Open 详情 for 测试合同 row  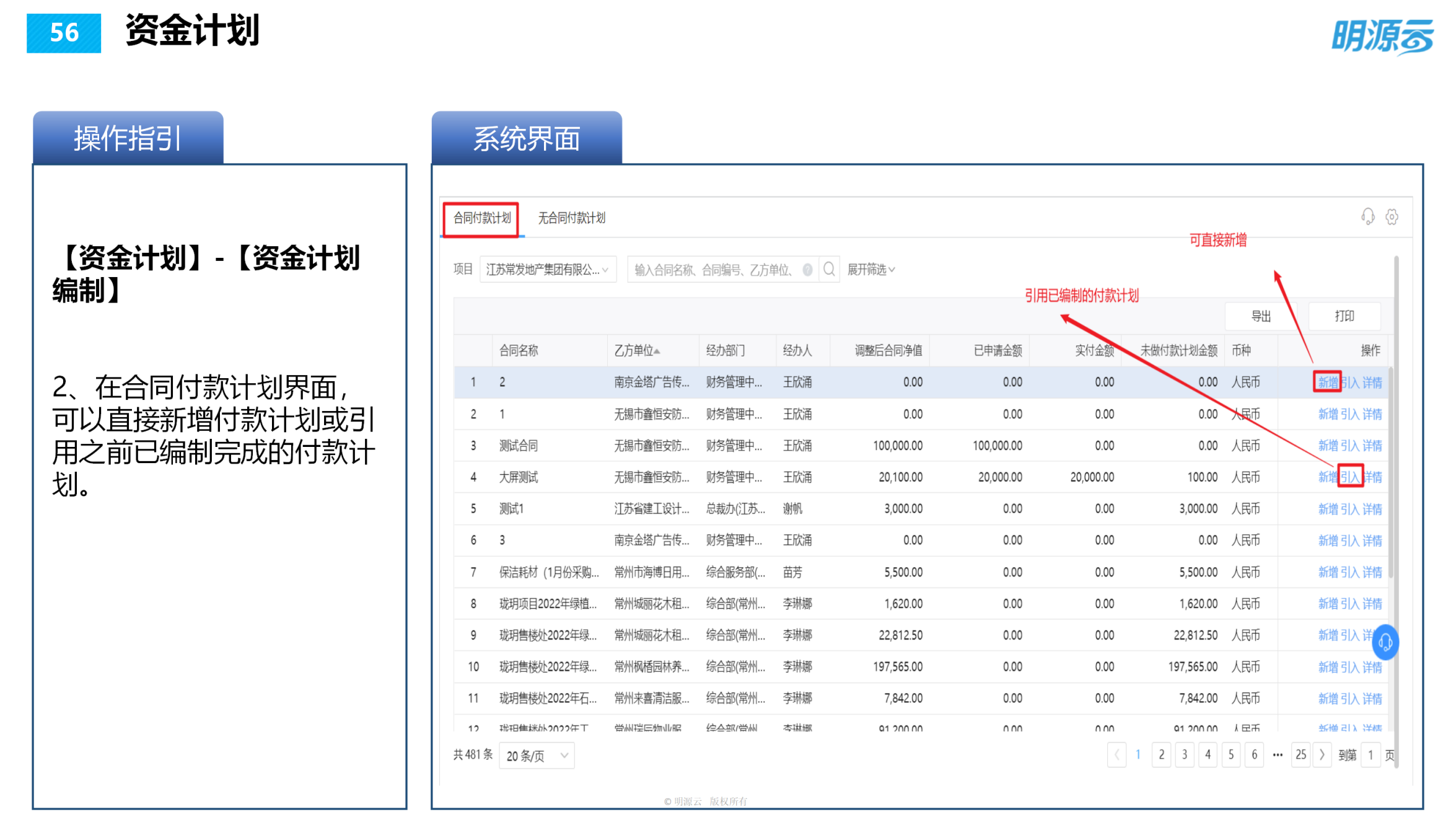1372,446
